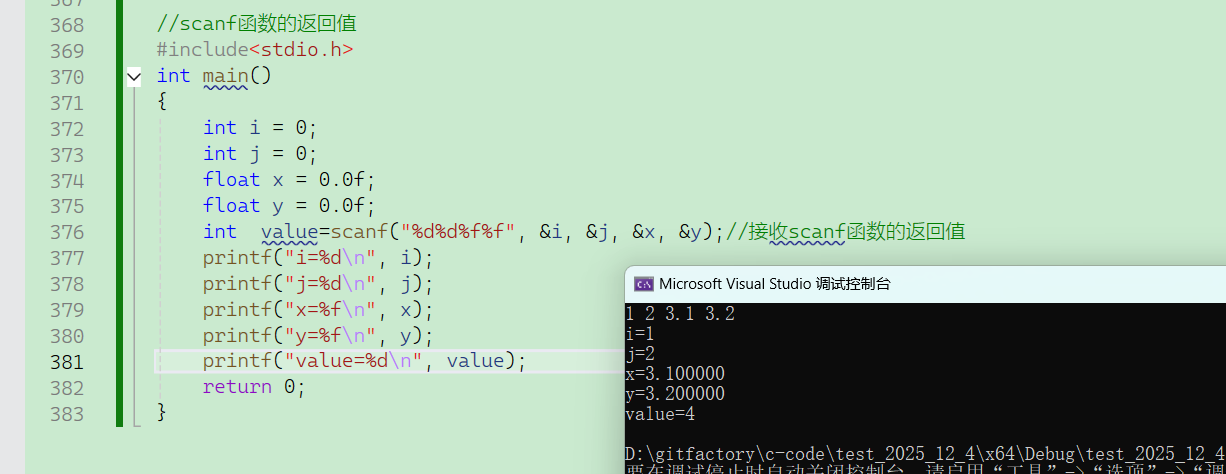Click the "%d%d%f%f" format string
This screenshot has height=474, width=1226.
(x=458, y=232)
